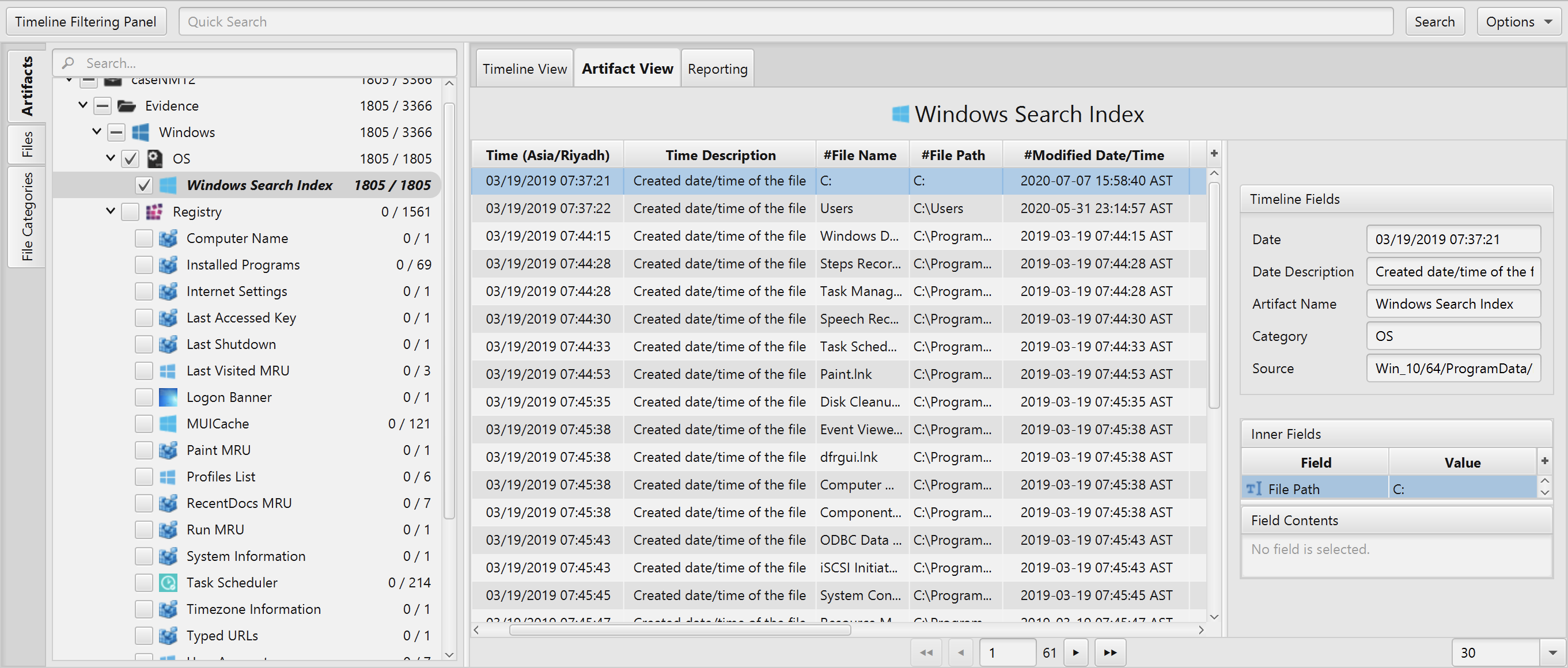Viewport: 1568px width, 668px height.
Task: Click the Typed URLs icon
Action: point(168,636)
